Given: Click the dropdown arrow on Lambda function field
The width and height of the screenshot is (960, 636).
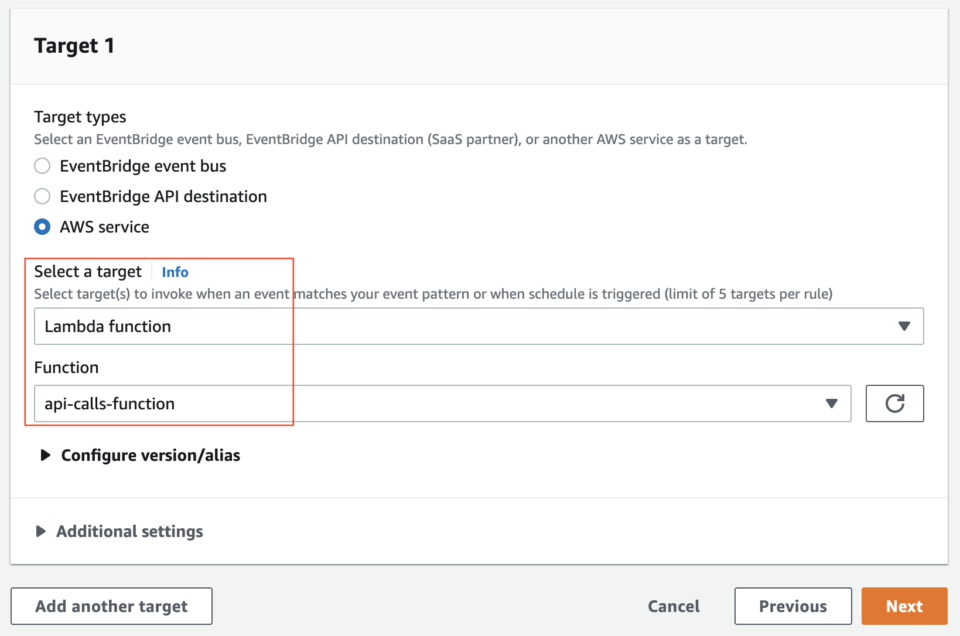Looking at the screenshot, I should coord(905,326).
